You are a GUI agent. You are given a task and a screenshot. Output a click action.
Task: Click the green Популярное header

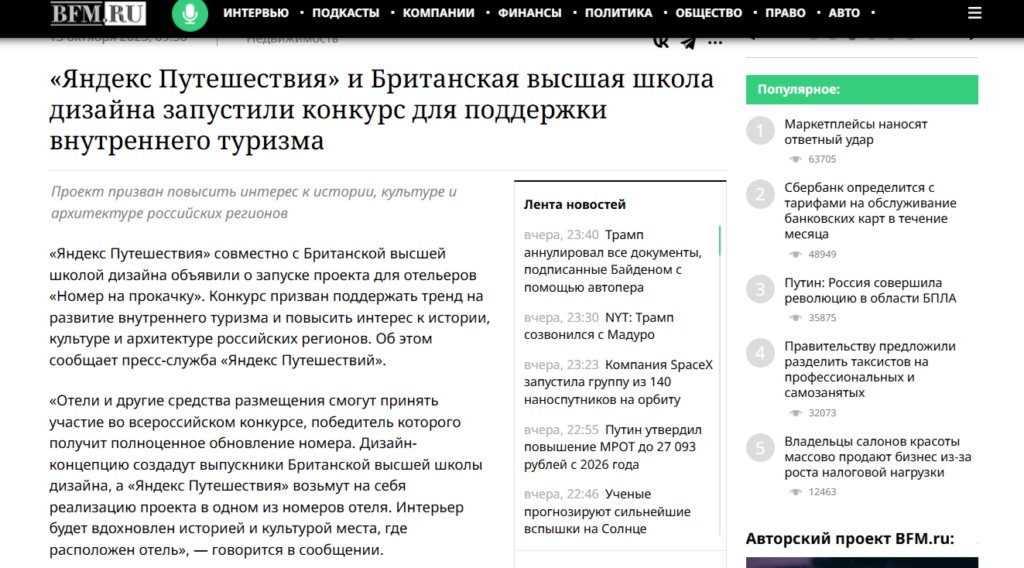click(x=861, y=89)
